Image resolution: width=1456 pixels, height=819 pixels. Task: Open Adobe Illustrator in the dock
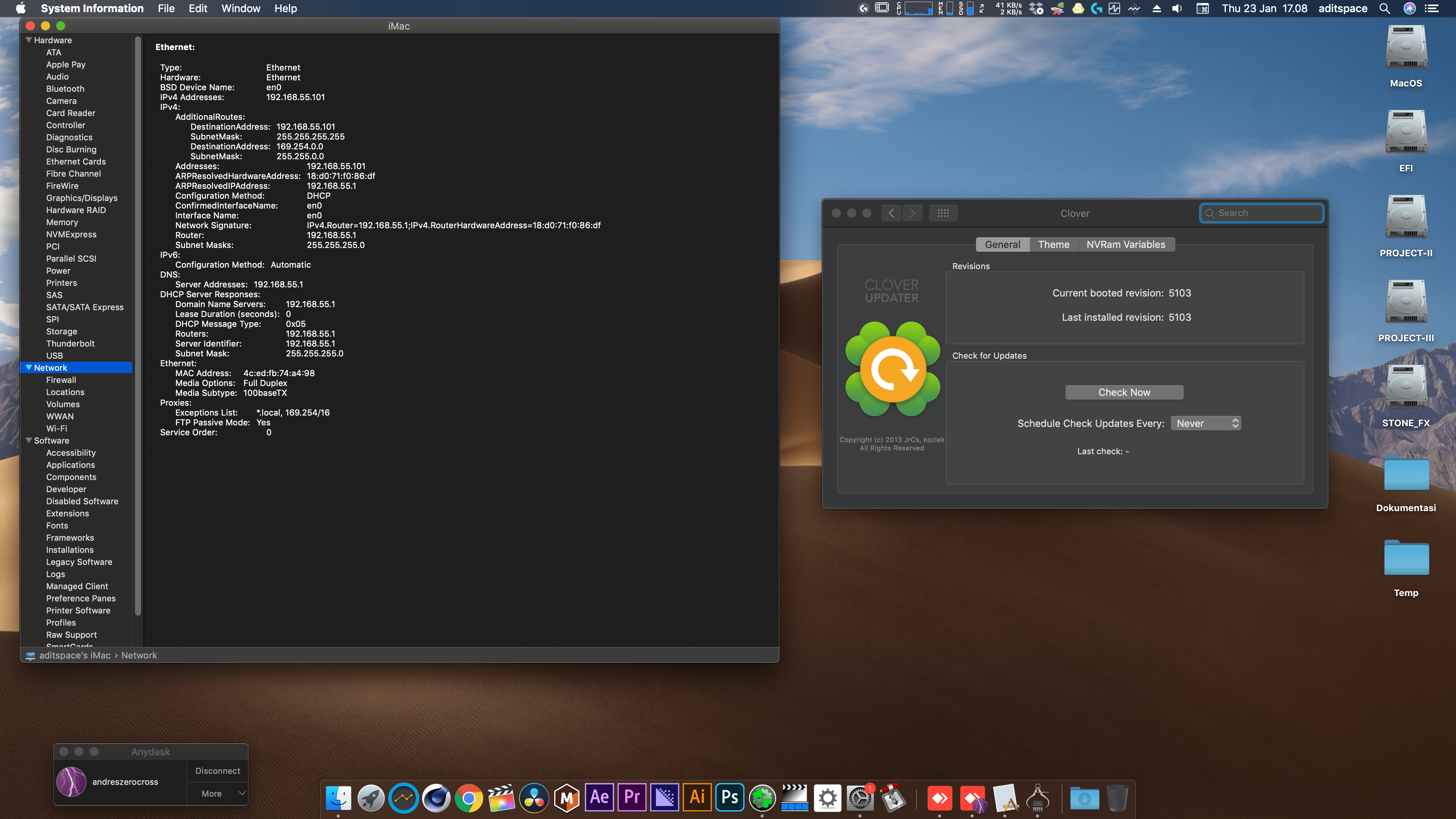click(698, 798)
